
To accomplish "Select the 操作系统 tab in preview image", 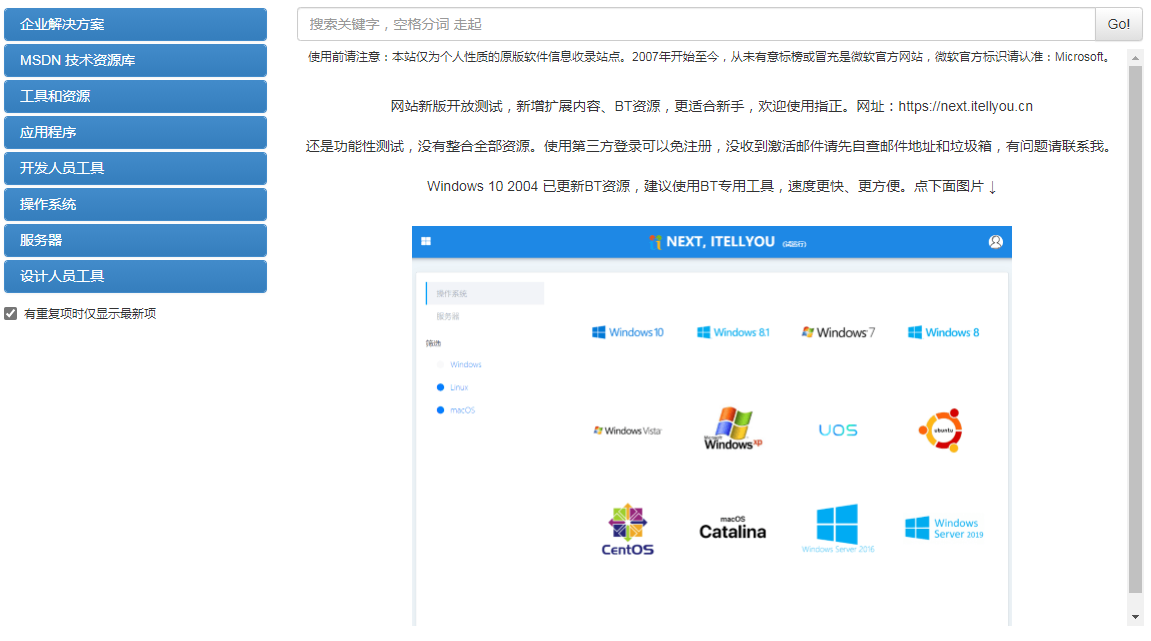I will point(484,293).
